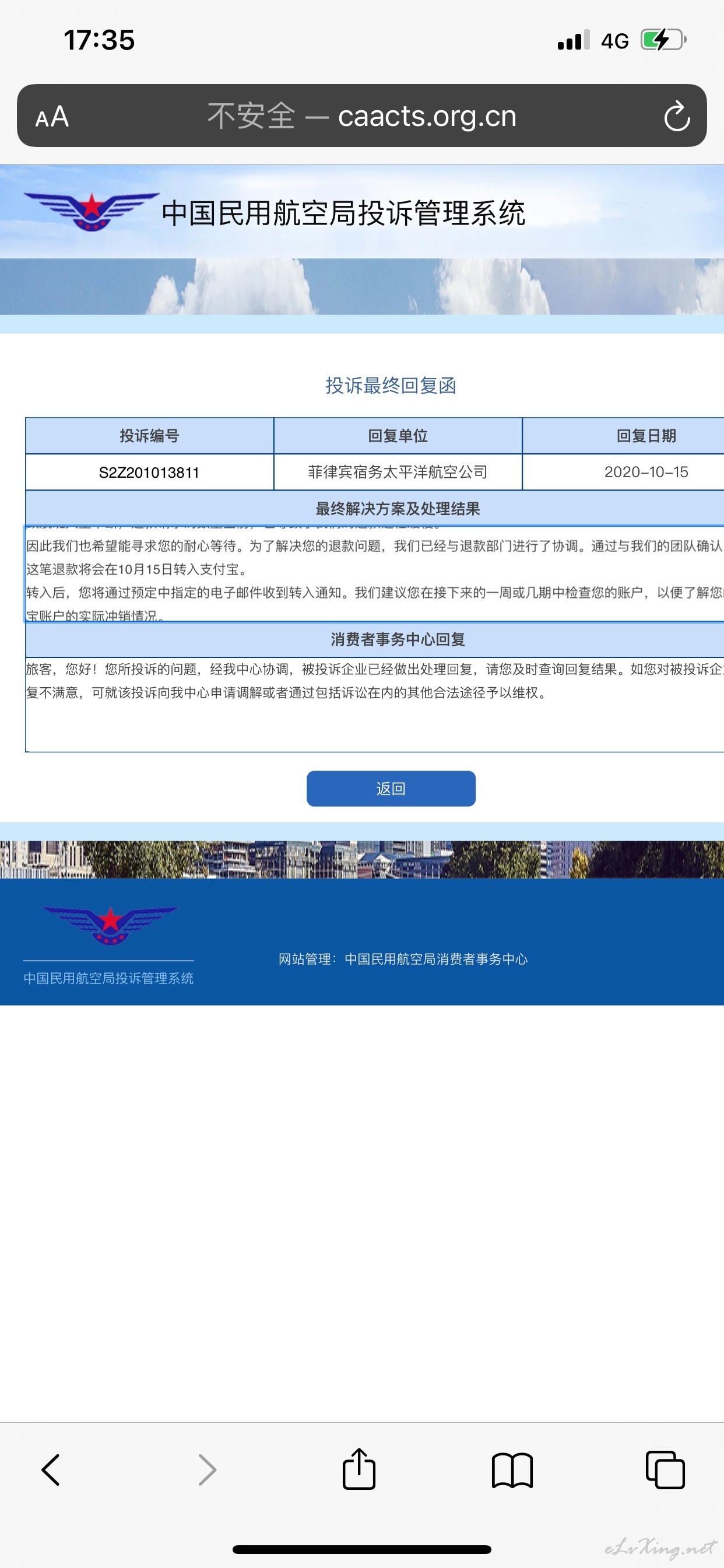Select complaint number S2Z201013811
Image resolution: width=724 pixels, height=1568 pixels.
(x=149, y=473)
